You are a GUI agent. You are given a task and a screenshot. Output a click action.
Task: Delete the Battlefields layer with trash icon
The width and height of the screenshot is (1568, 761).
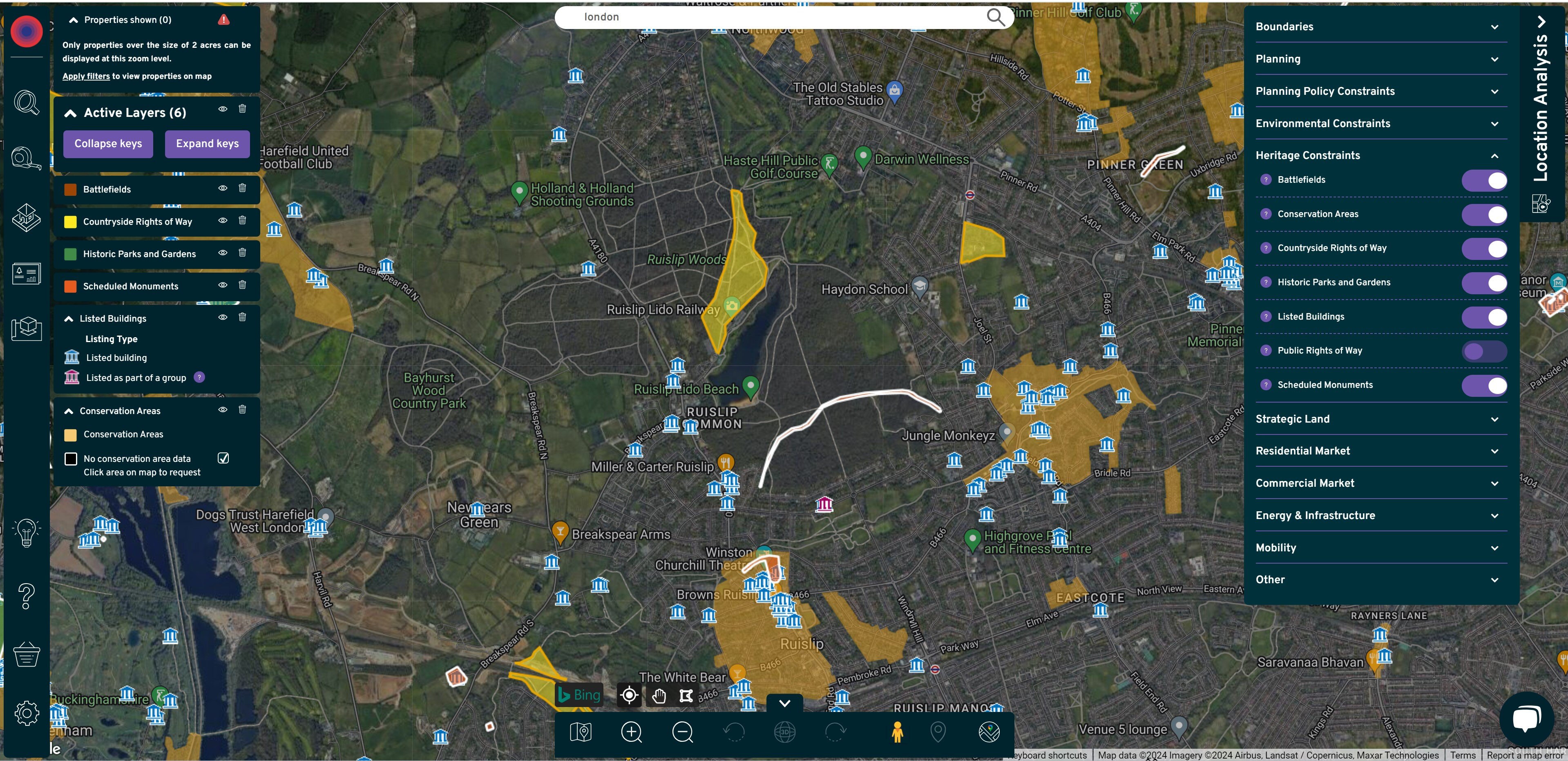pos(242,188)
